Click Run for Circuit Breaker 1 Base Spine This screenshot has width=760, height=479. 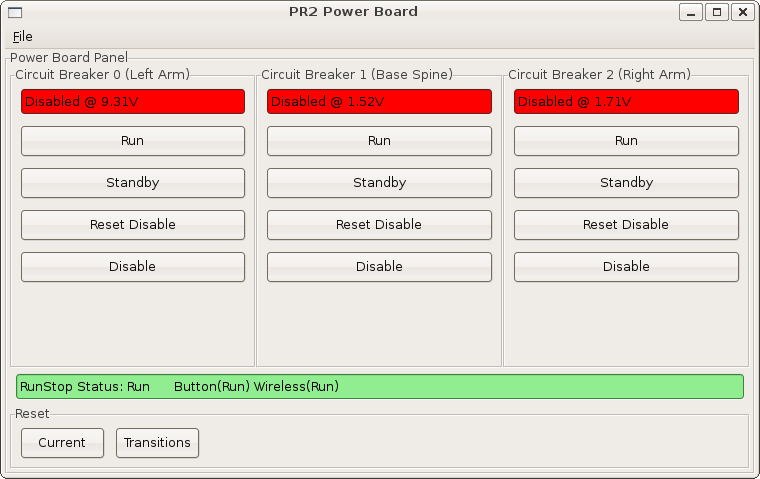click(x=379, y=141)
